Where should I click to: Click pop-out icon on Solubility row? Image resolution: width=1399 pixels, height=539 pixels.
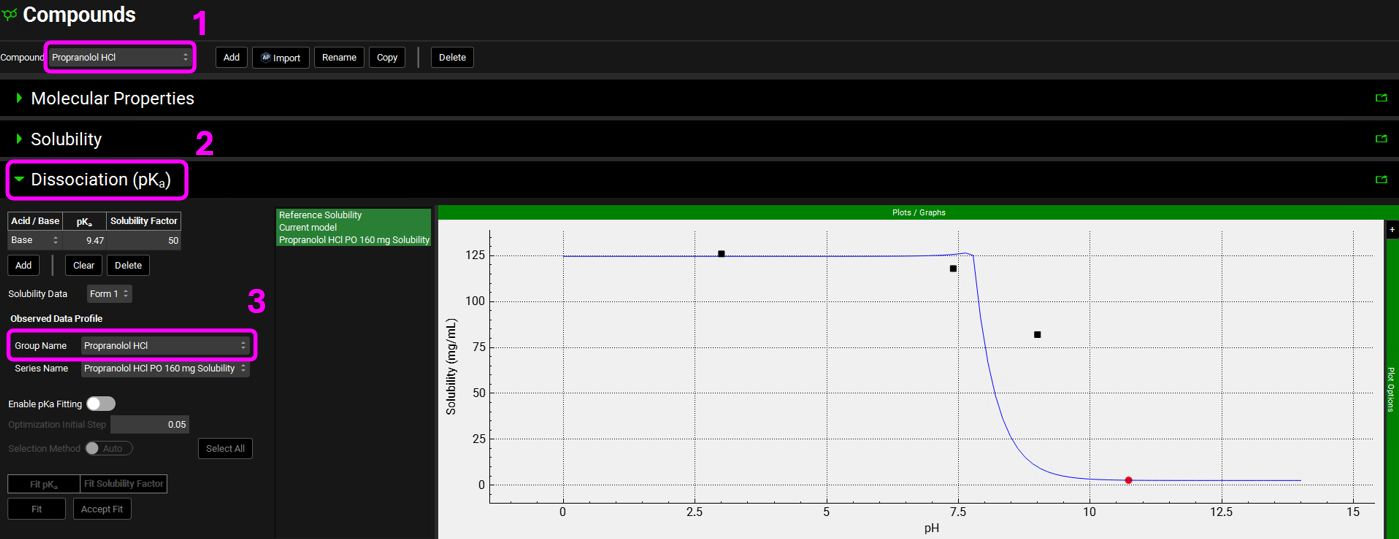point(1381,139)
